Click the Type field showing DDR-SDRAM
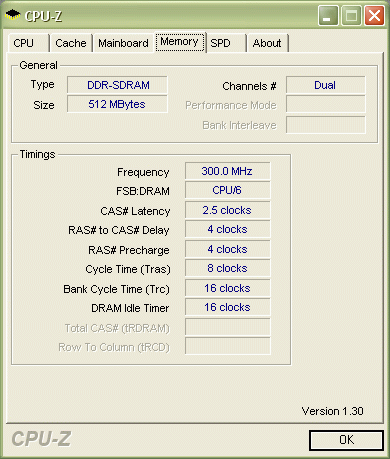The image size is (390, 459). [117, 85]
